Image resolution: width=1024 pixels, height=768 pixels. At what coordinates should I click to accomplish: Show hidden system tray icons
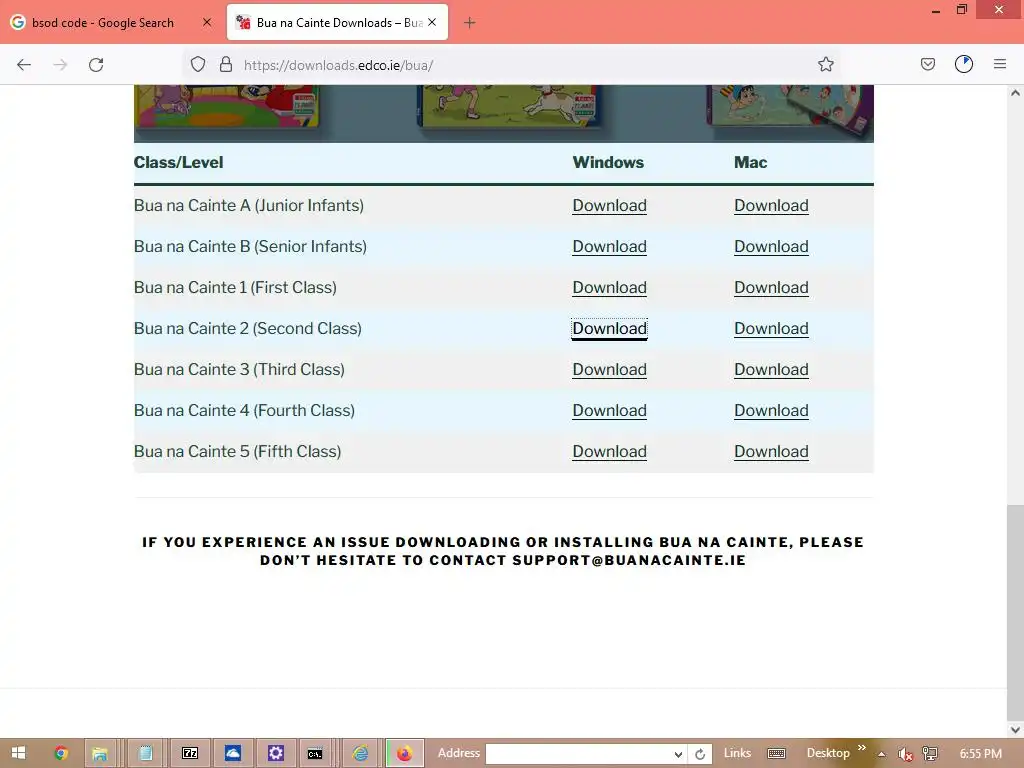pyautogui.click(x=882, y=754)
